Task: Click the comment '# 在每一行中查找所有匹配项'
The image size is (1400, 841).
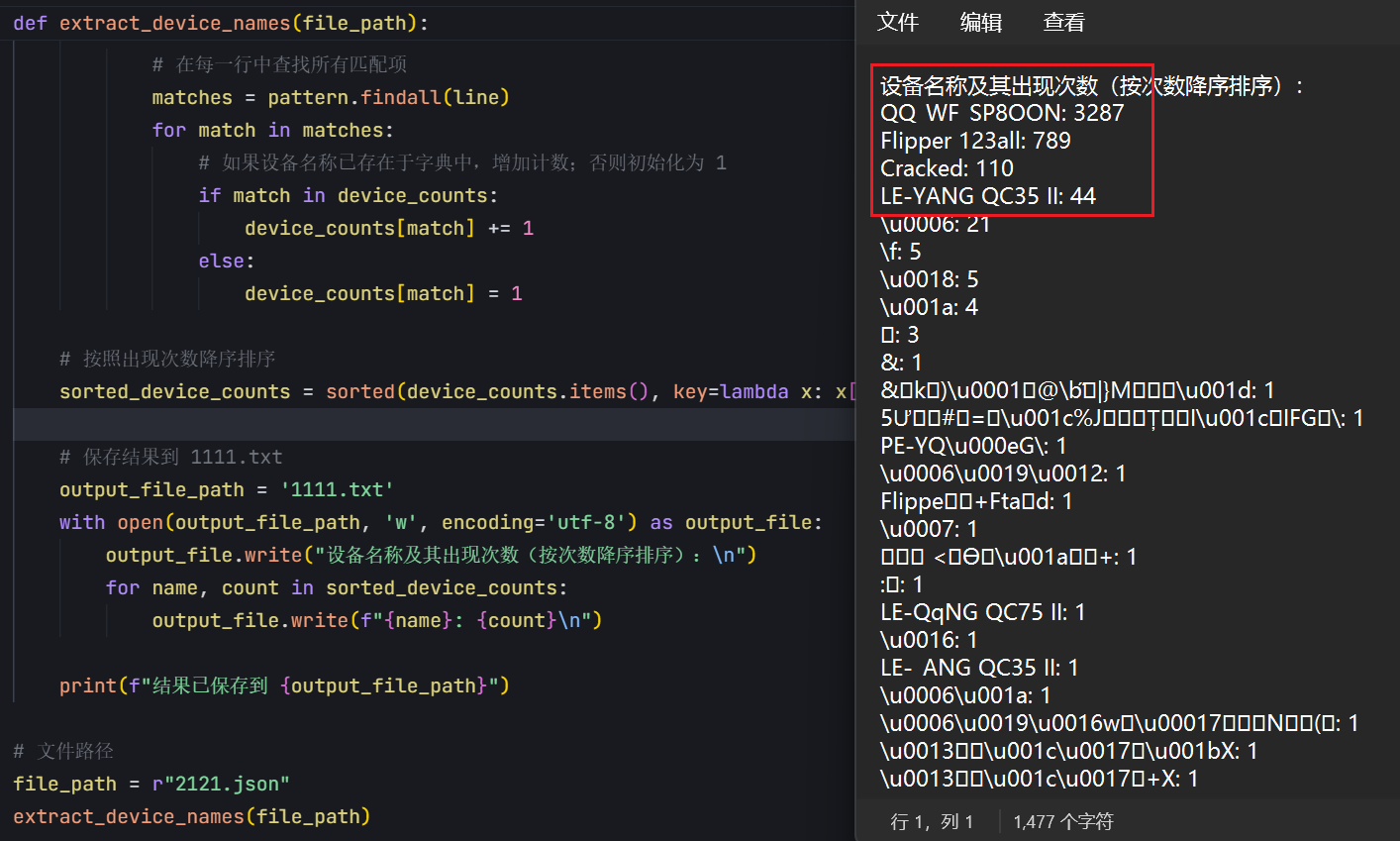Action: (279, 64)
